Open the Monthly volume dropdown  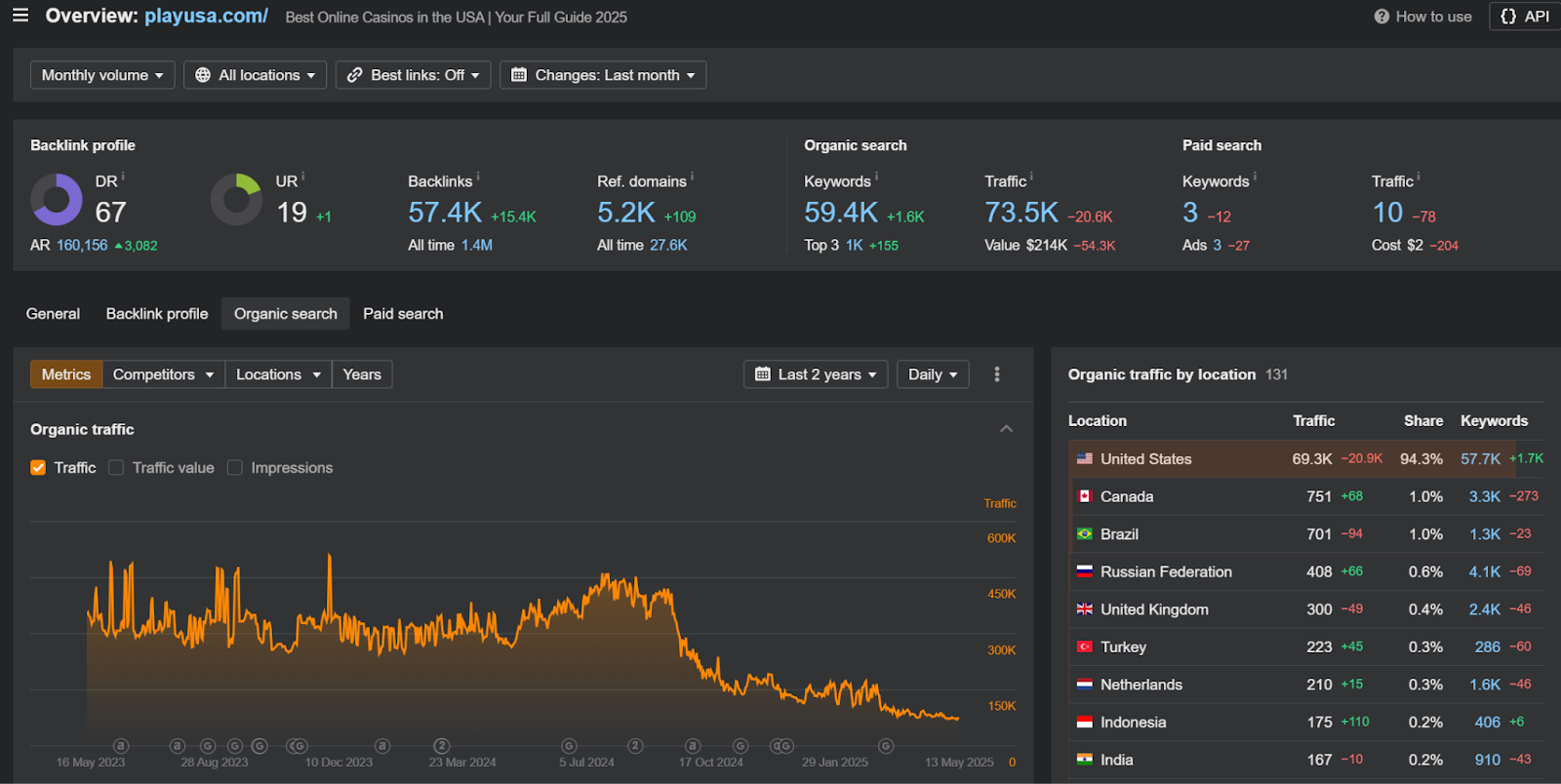tap(102, 75)
